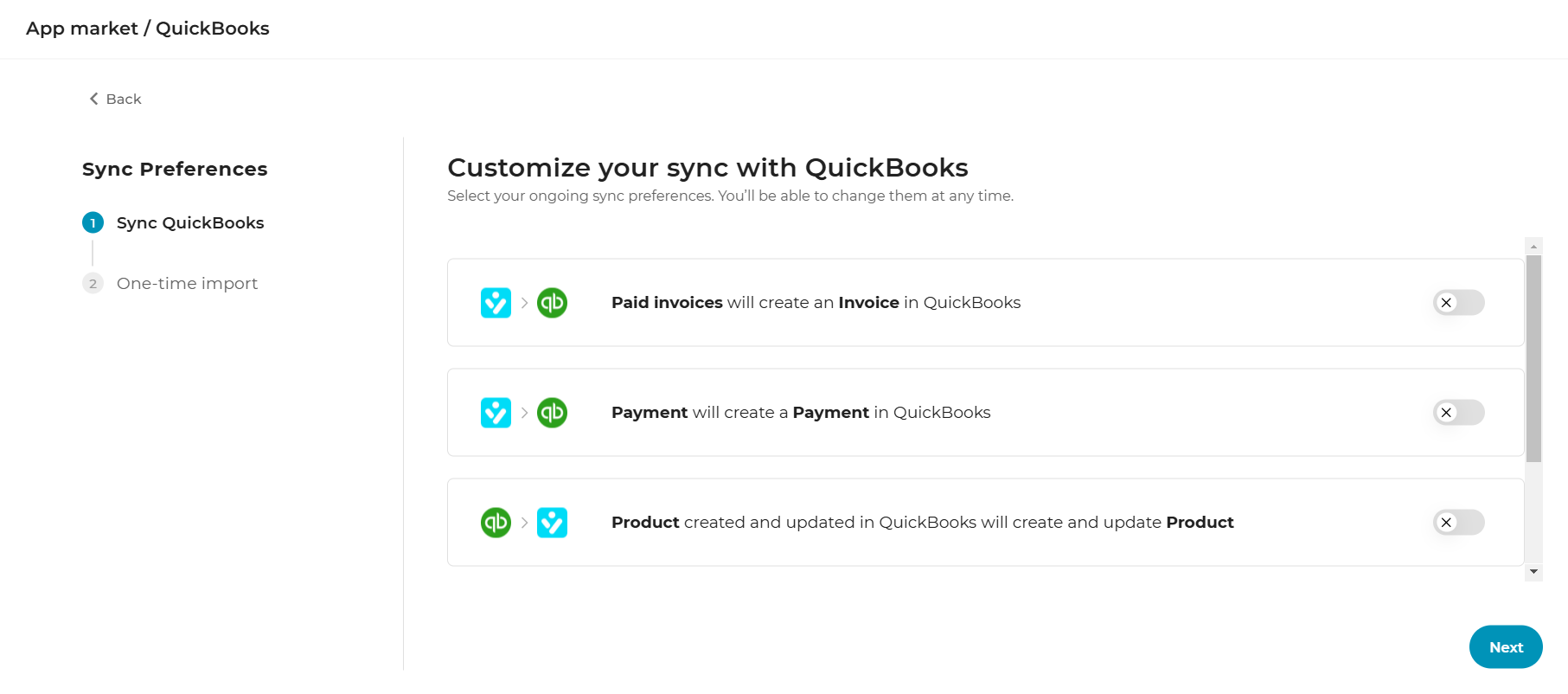
Task: Select the Sync QuickBooks step
Action: tap(190, 223)
